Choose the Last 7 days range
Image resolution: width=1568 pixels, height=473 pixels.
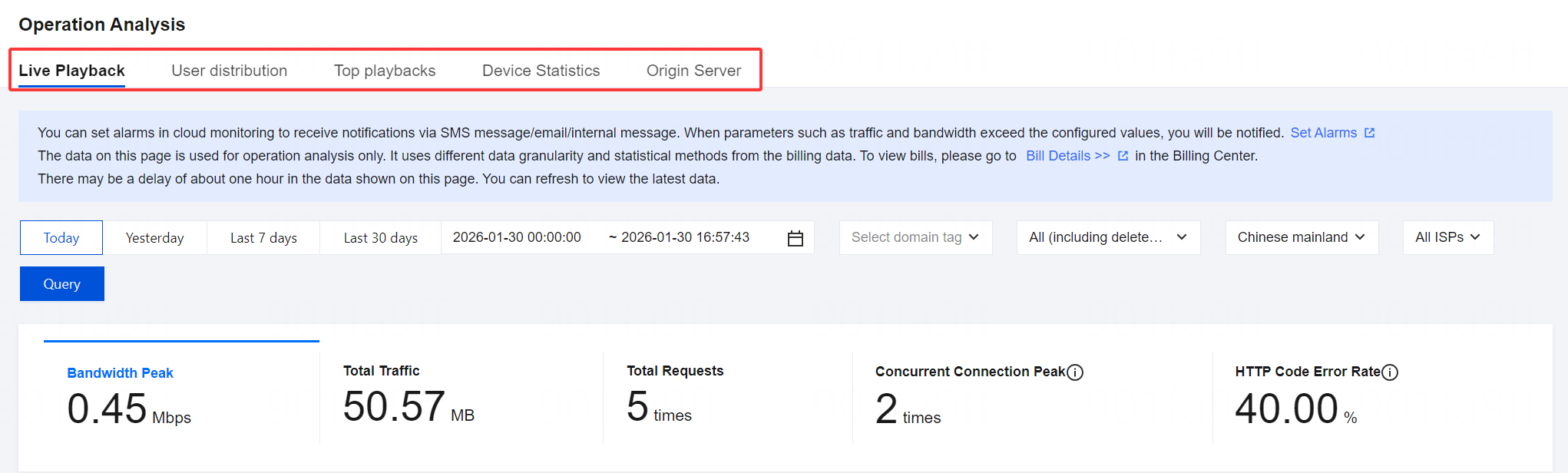pos(263,238)
